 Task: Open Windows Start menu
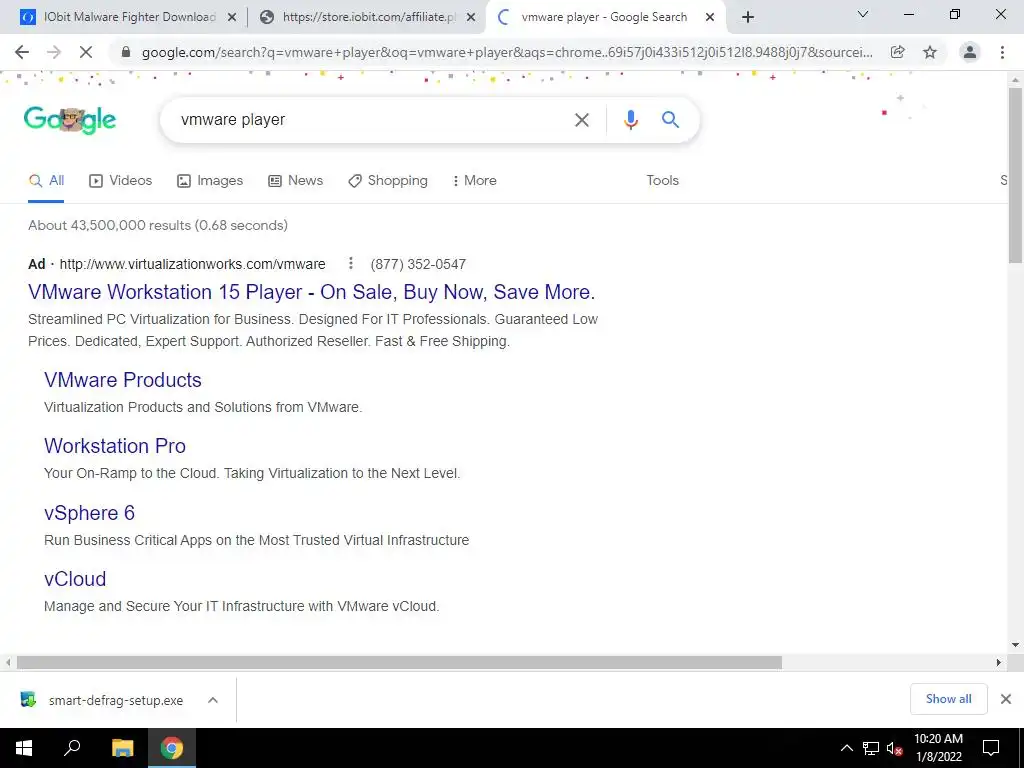[x=24, y=748]
